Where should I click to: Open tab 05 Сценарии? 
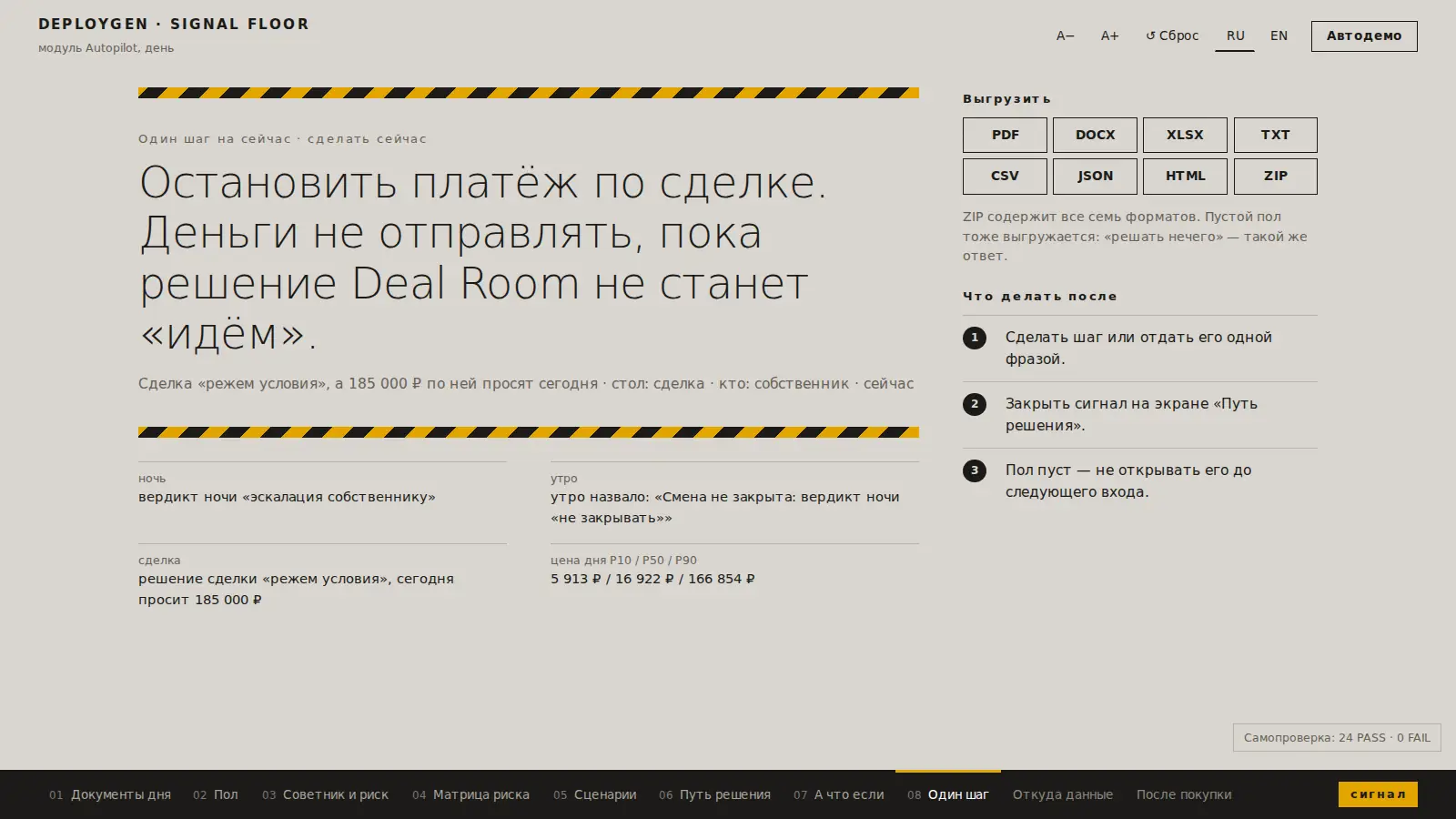[x=595, y=794]
